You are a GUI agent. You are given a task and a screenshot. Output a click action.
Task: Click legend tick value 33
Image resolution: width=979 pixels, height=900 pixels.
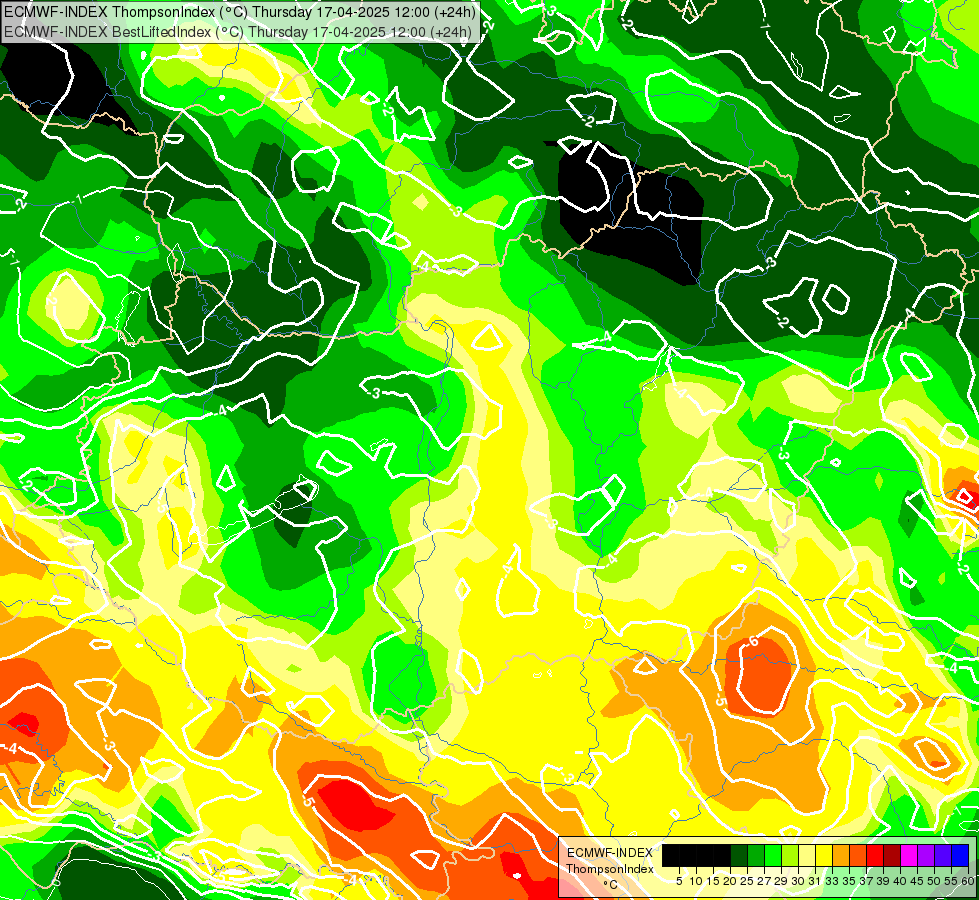click(832, 881)
